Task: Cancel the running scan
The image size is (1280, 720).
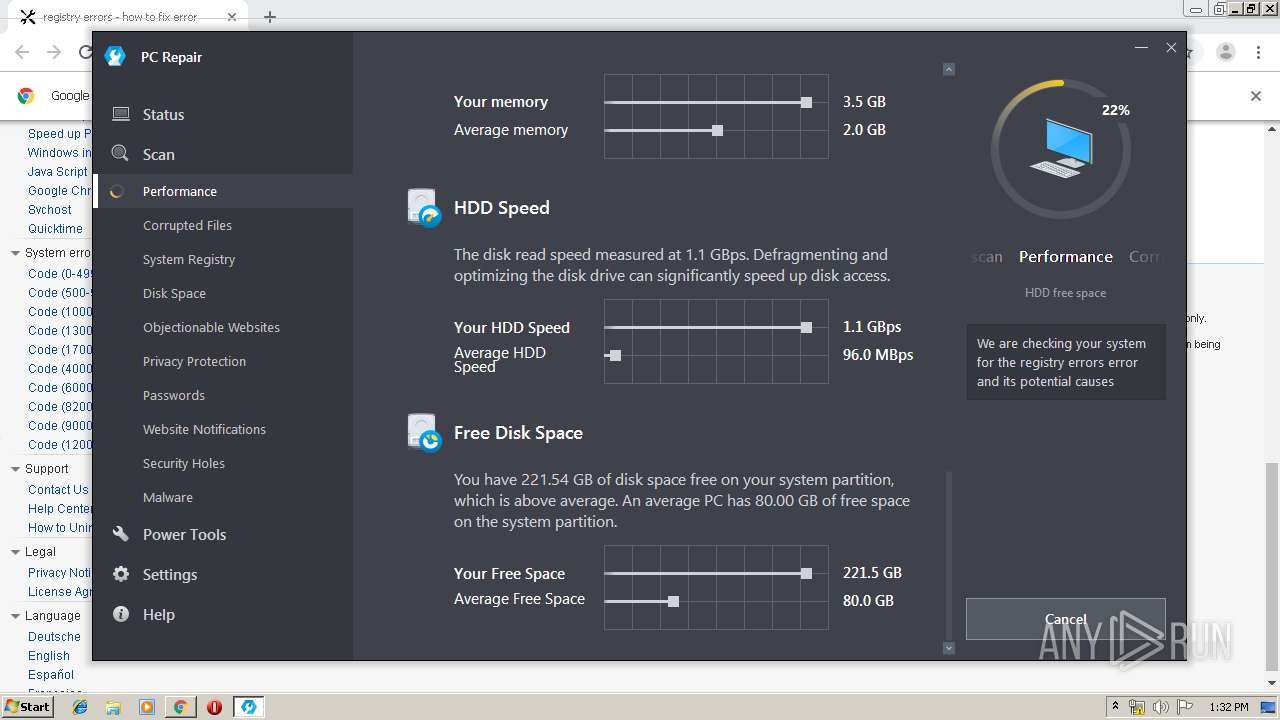Action: click(x=1066, y=619)
